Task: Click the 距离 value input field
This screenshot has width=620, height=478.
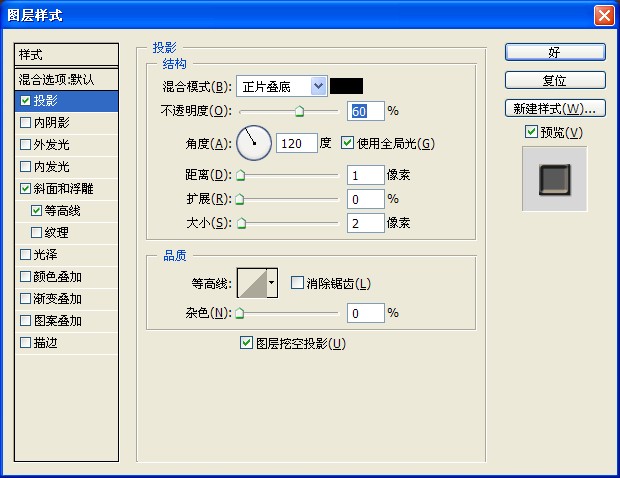Action: coord(366,175)
